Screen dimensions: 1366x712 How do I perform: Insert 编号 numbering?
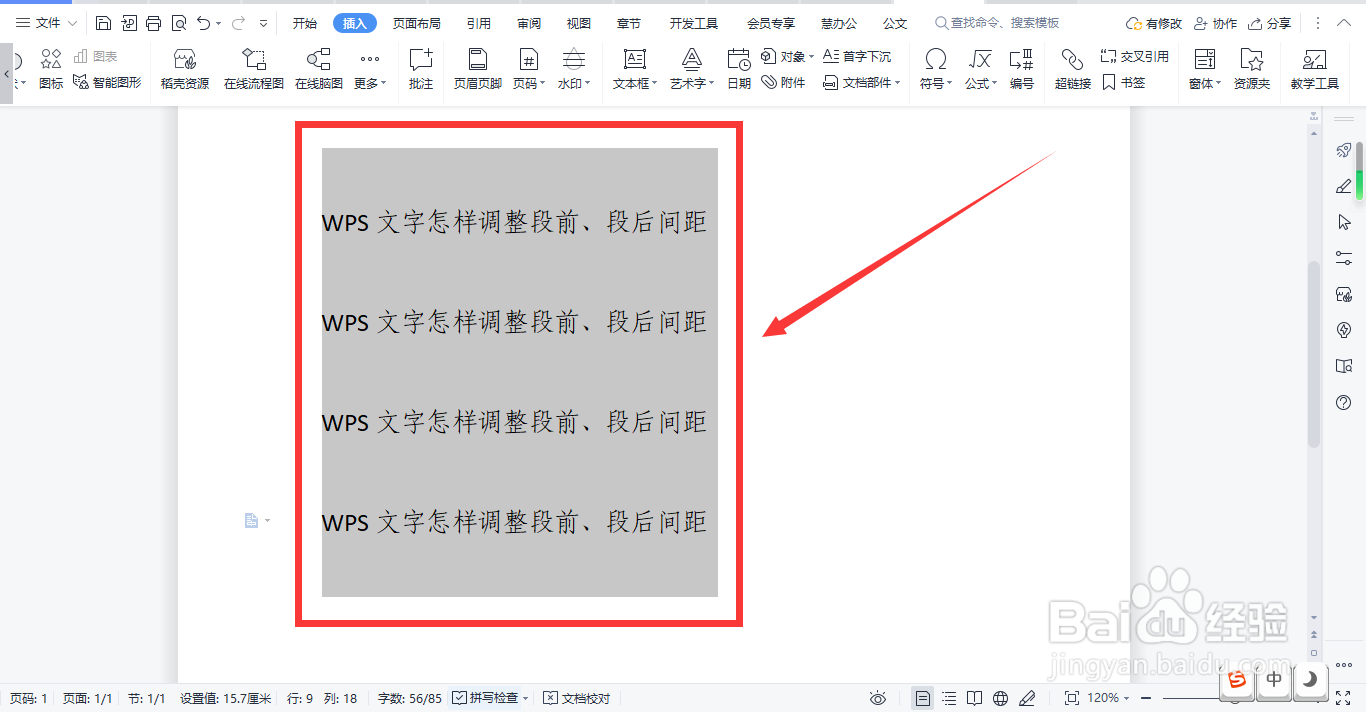[1021, 70]
